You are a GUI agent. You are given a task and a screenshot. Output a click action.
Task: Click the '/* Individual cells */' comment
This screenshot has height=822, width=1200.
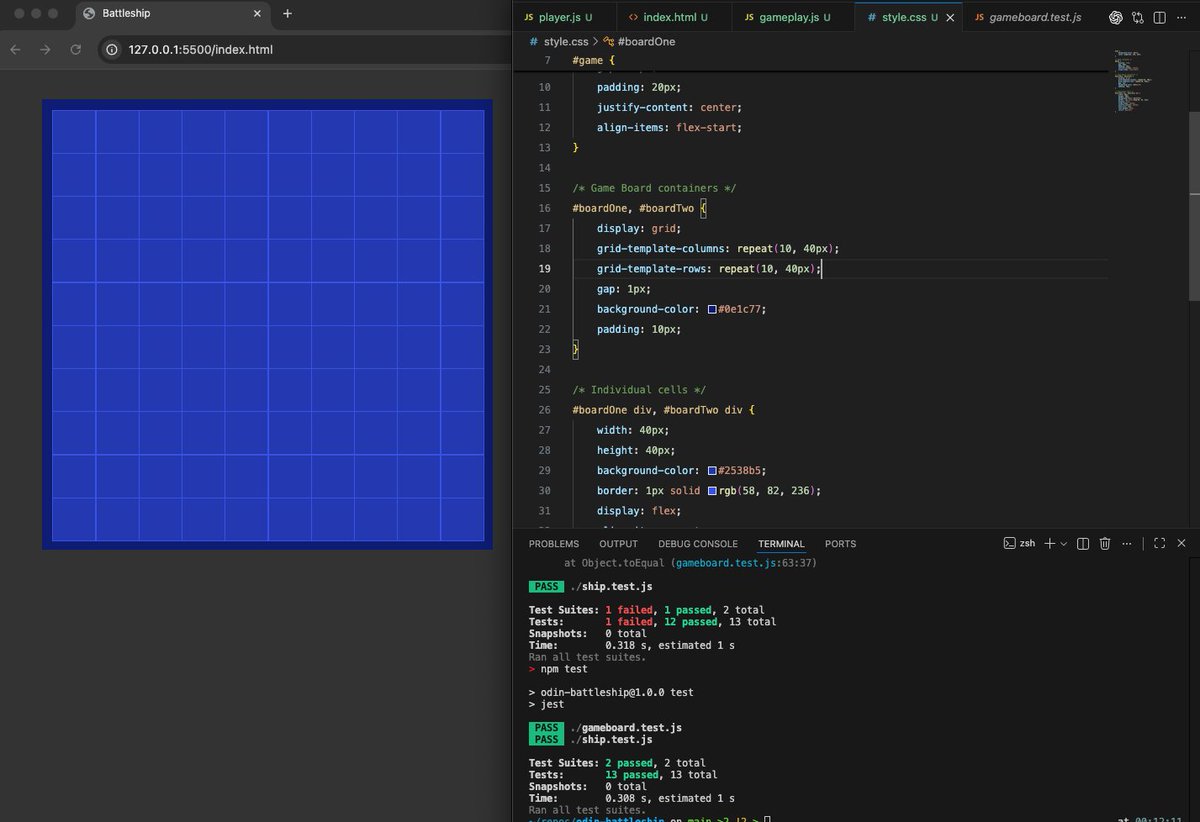[639, 390]
